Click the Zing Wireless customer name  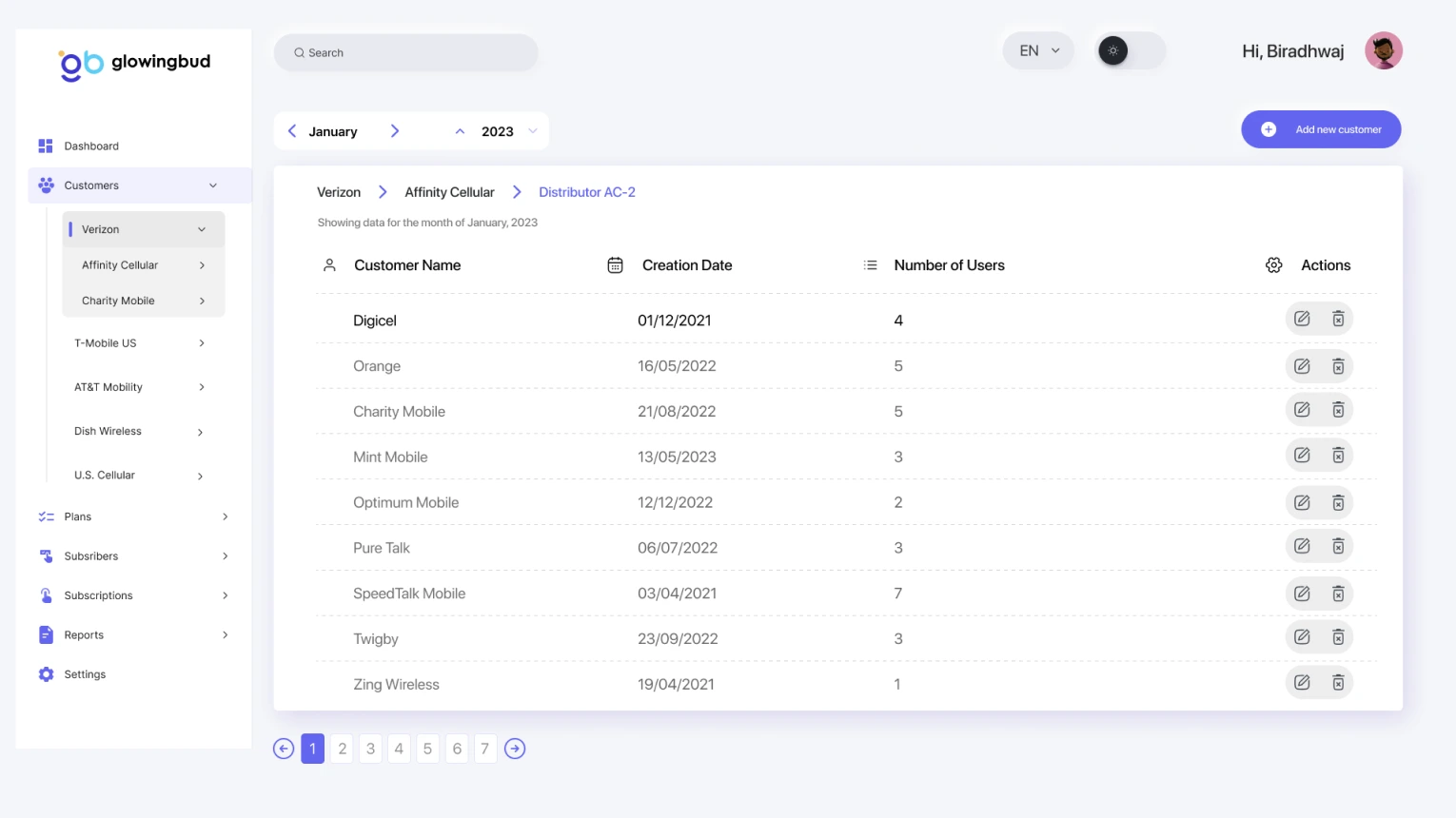click(396, 685)
